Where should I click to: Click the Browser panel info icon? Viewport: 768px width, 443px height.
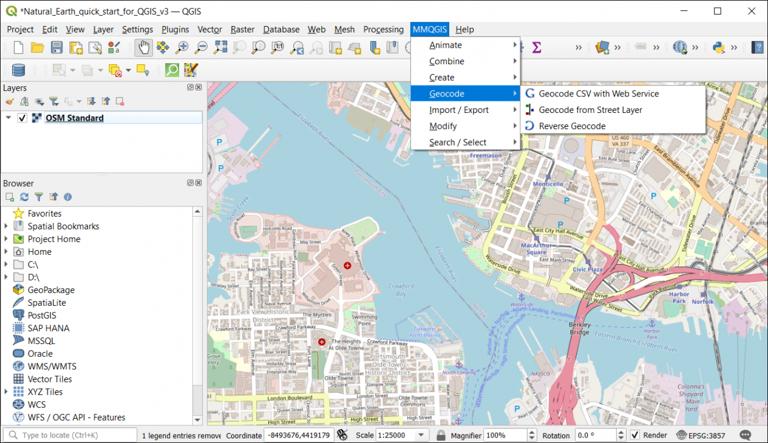pyautogui.click(x=68, y=197)
